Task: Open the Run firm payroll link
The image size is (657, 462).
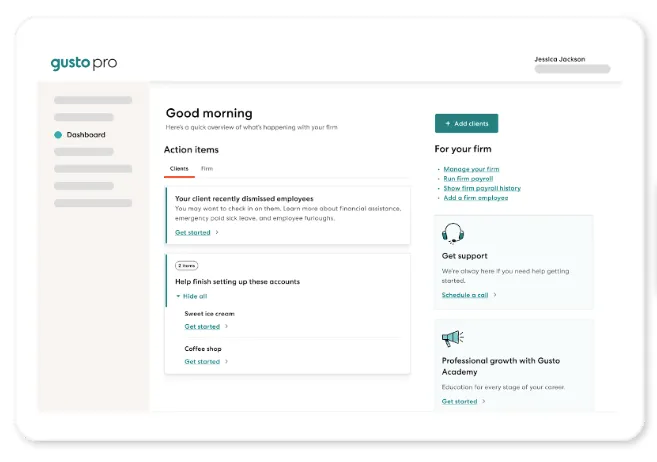Action: pos(468,179)
